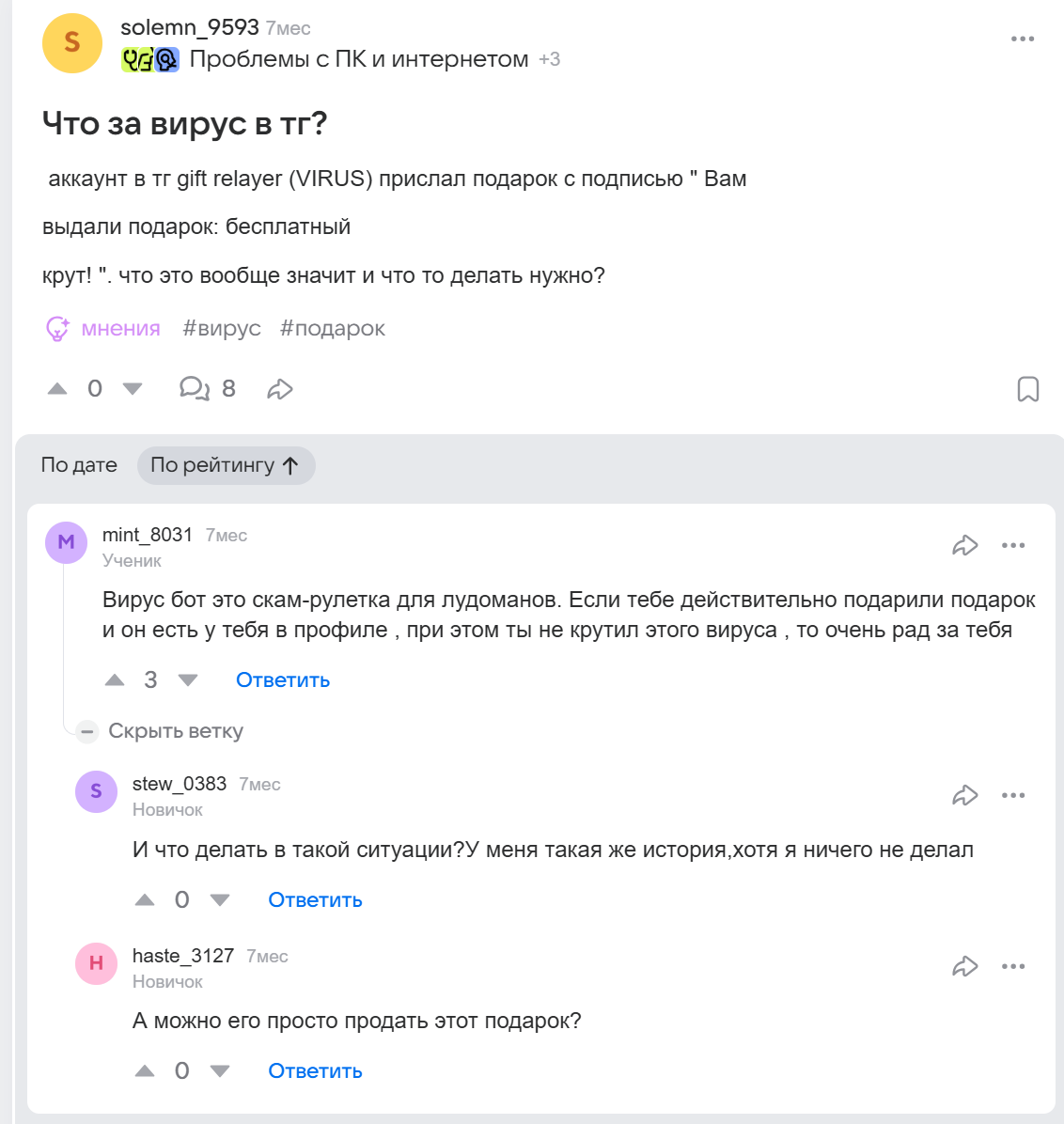The height and width of the screenshot is (1124, 1064).
Task: Bookmark this question
Action: (1028, 389)
